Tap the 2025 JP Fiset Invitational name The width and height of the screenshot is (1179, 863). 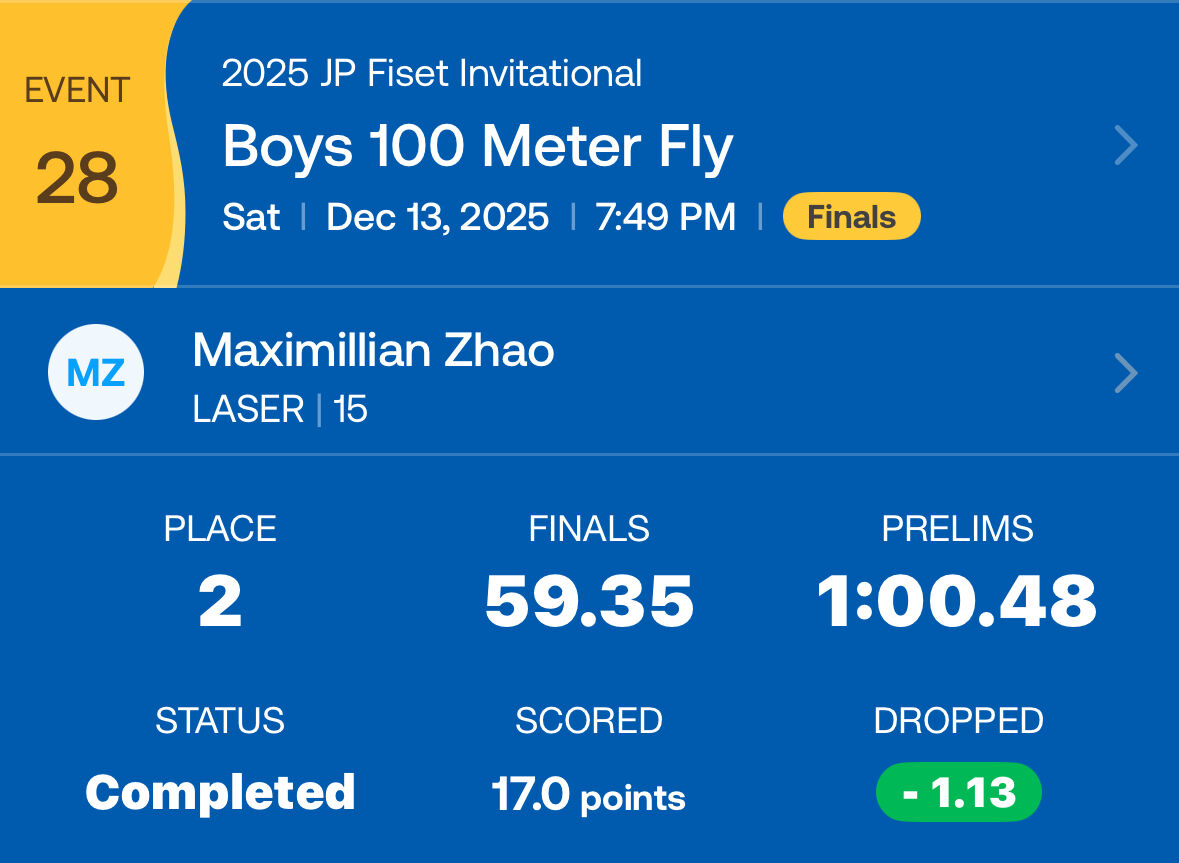pyautogui.click(x=432, y=74)
